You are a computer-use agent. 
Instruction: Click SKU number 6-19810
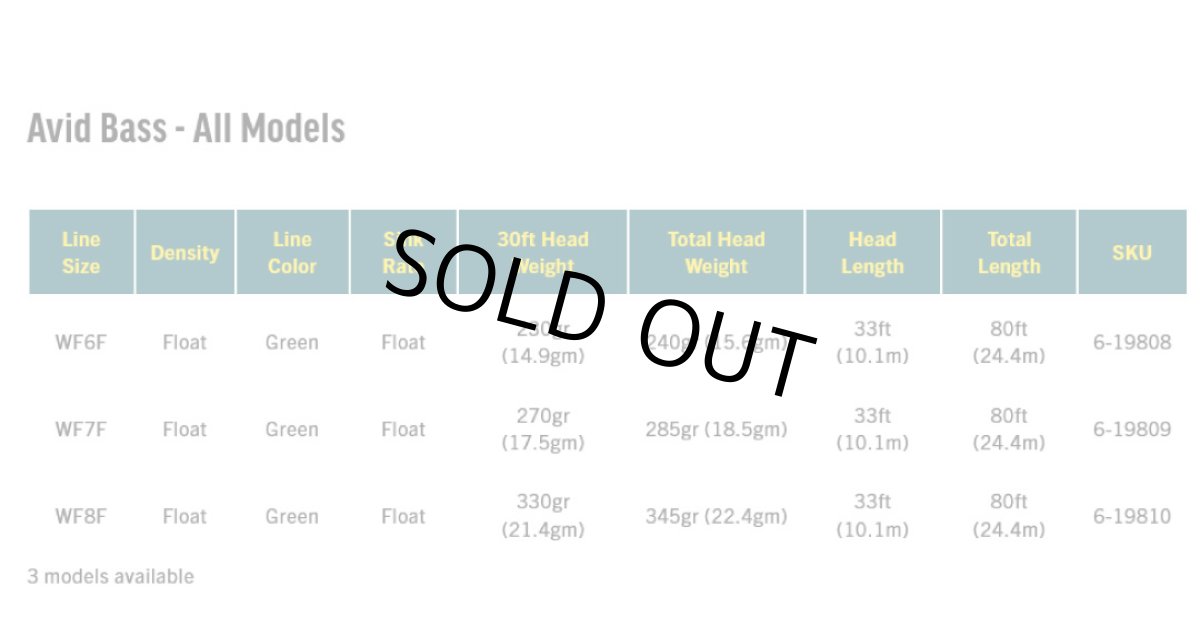[1132, 516]
